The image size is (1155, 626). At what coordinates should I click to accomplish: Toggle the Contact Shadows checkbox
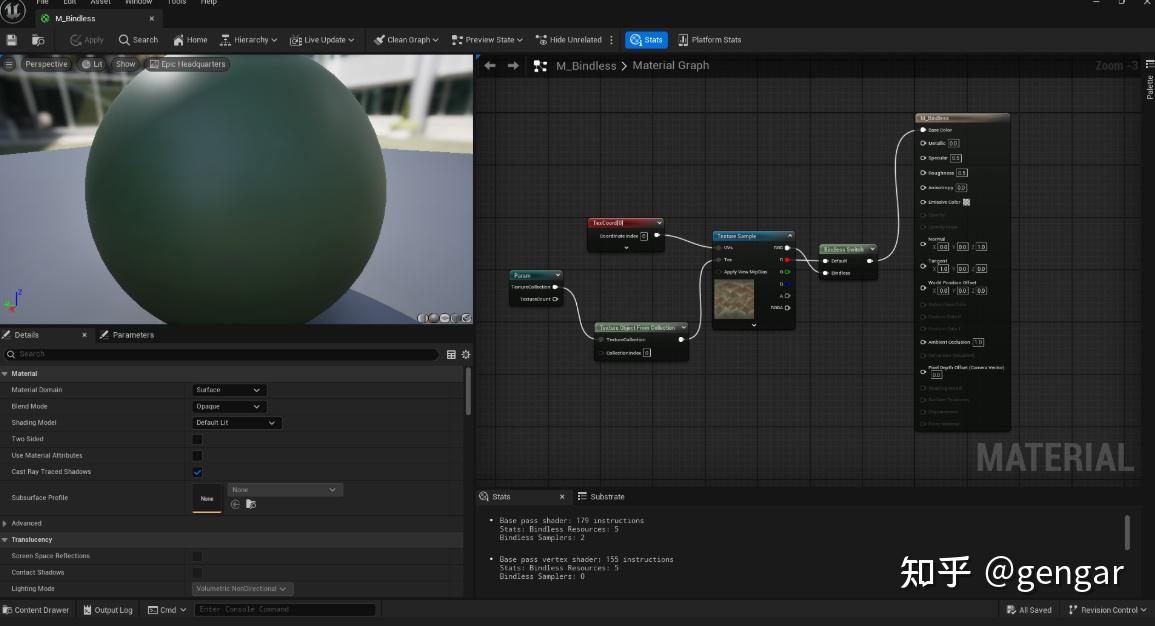(x=197, y=572)
